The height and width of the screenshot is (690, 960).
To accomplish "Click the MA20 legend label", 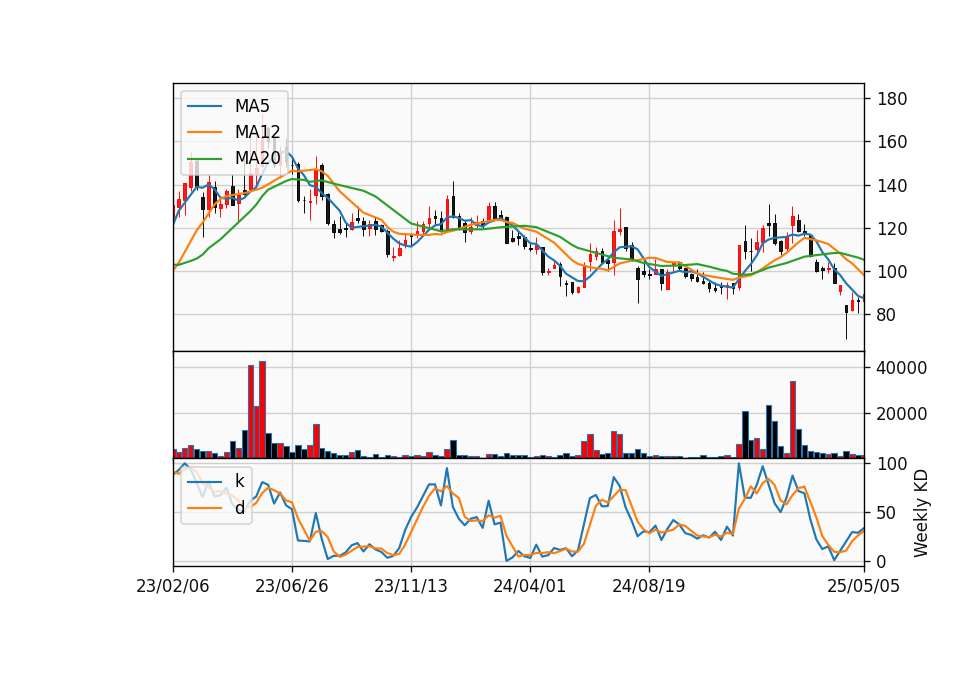I will coord(257,158).
